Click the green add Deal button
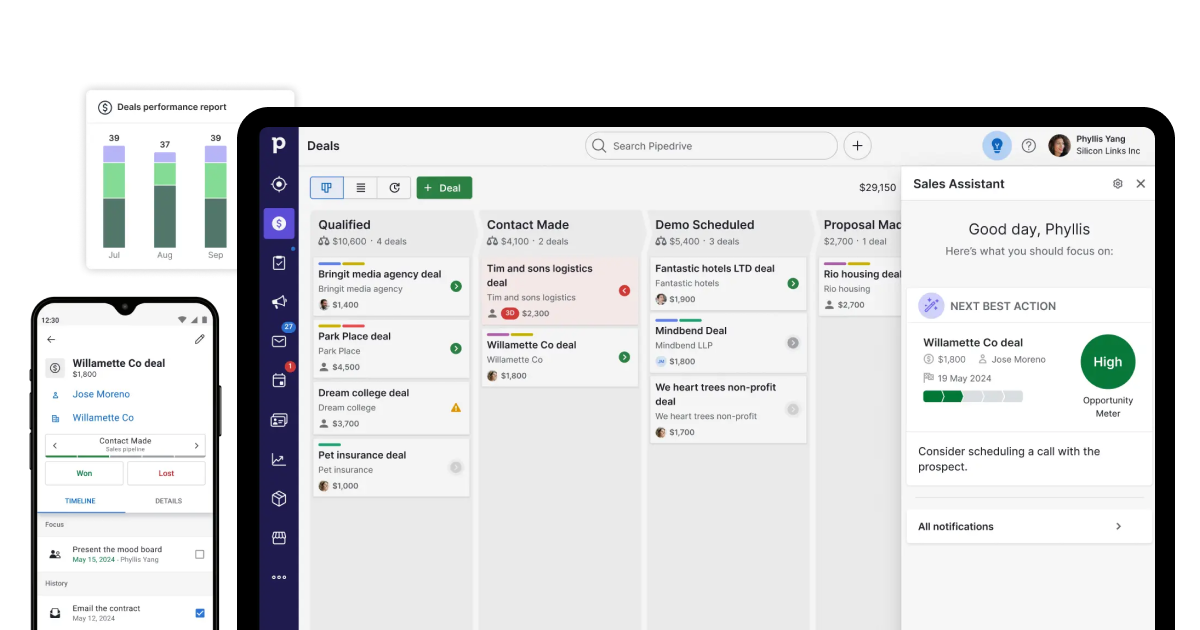 tap(444, 188)
